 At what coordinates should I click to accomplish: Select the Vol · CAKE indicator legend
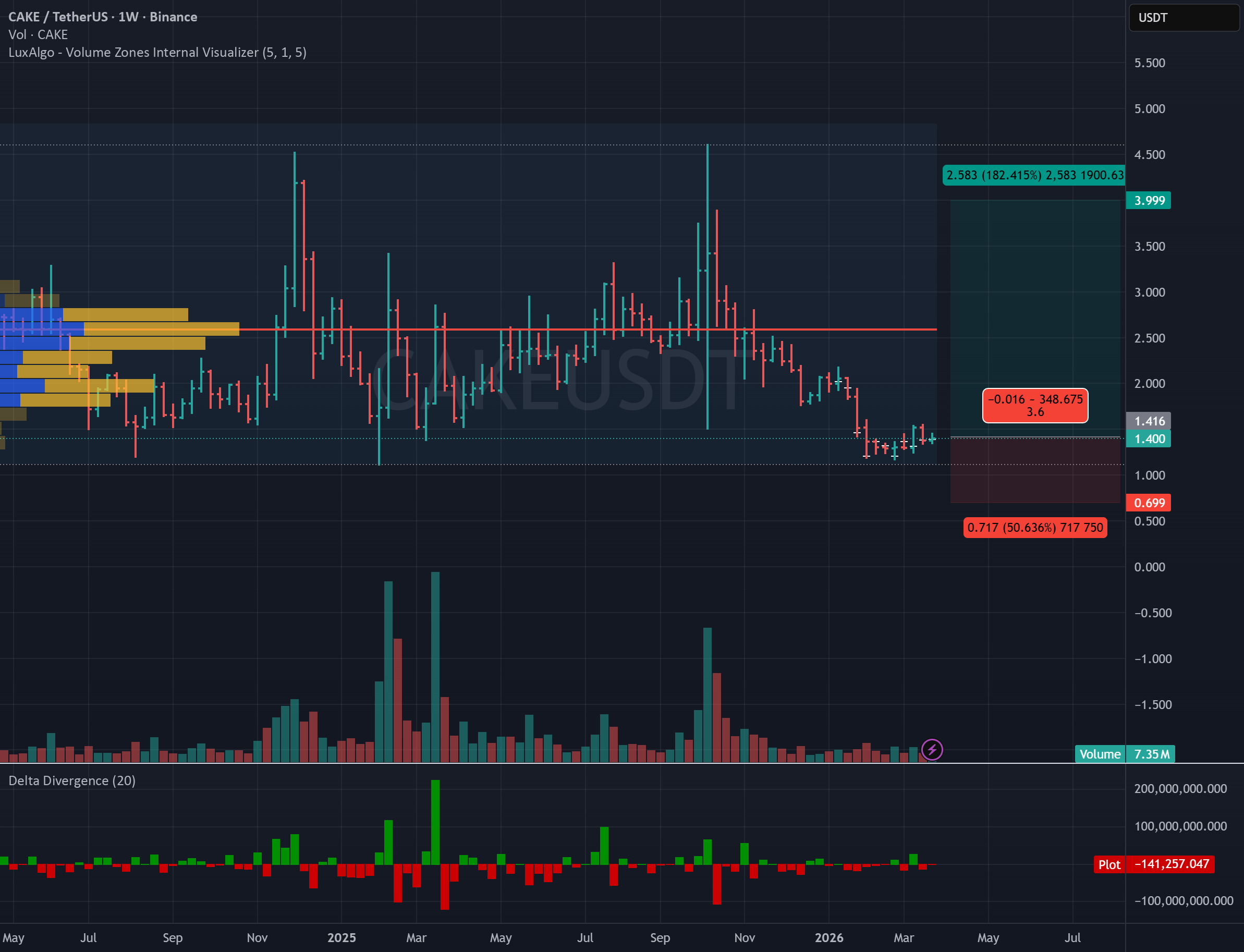38,34
